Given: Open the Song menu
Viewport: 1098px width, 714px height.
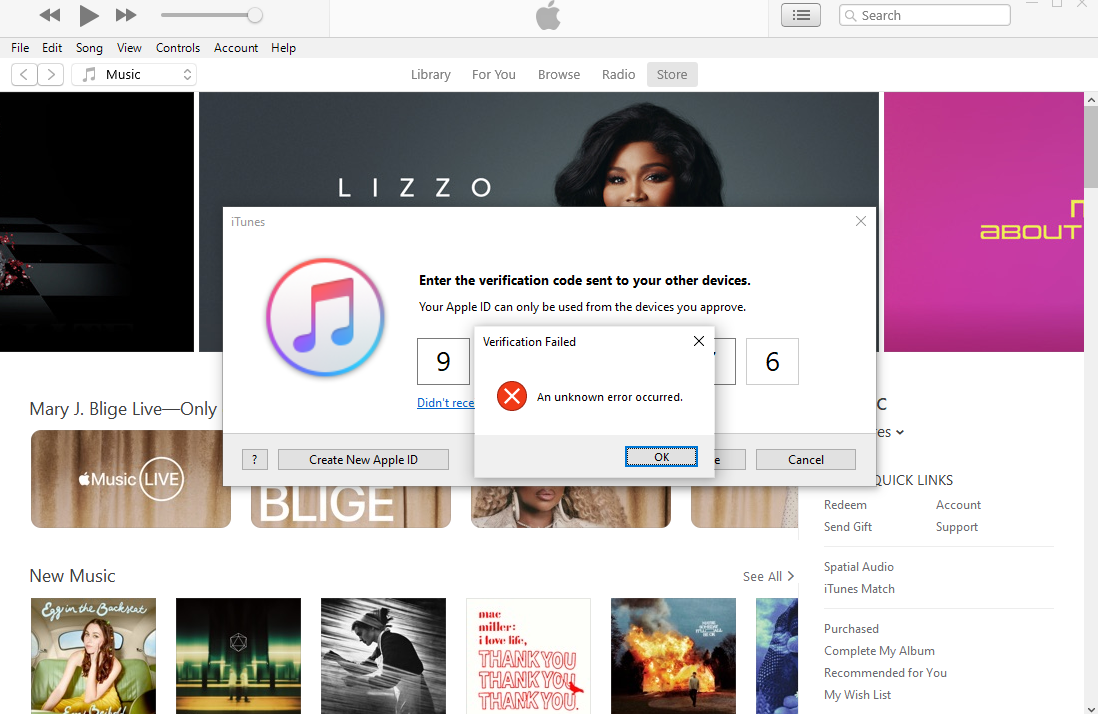Looking at the screenshot, I should [x=89, y=48].
